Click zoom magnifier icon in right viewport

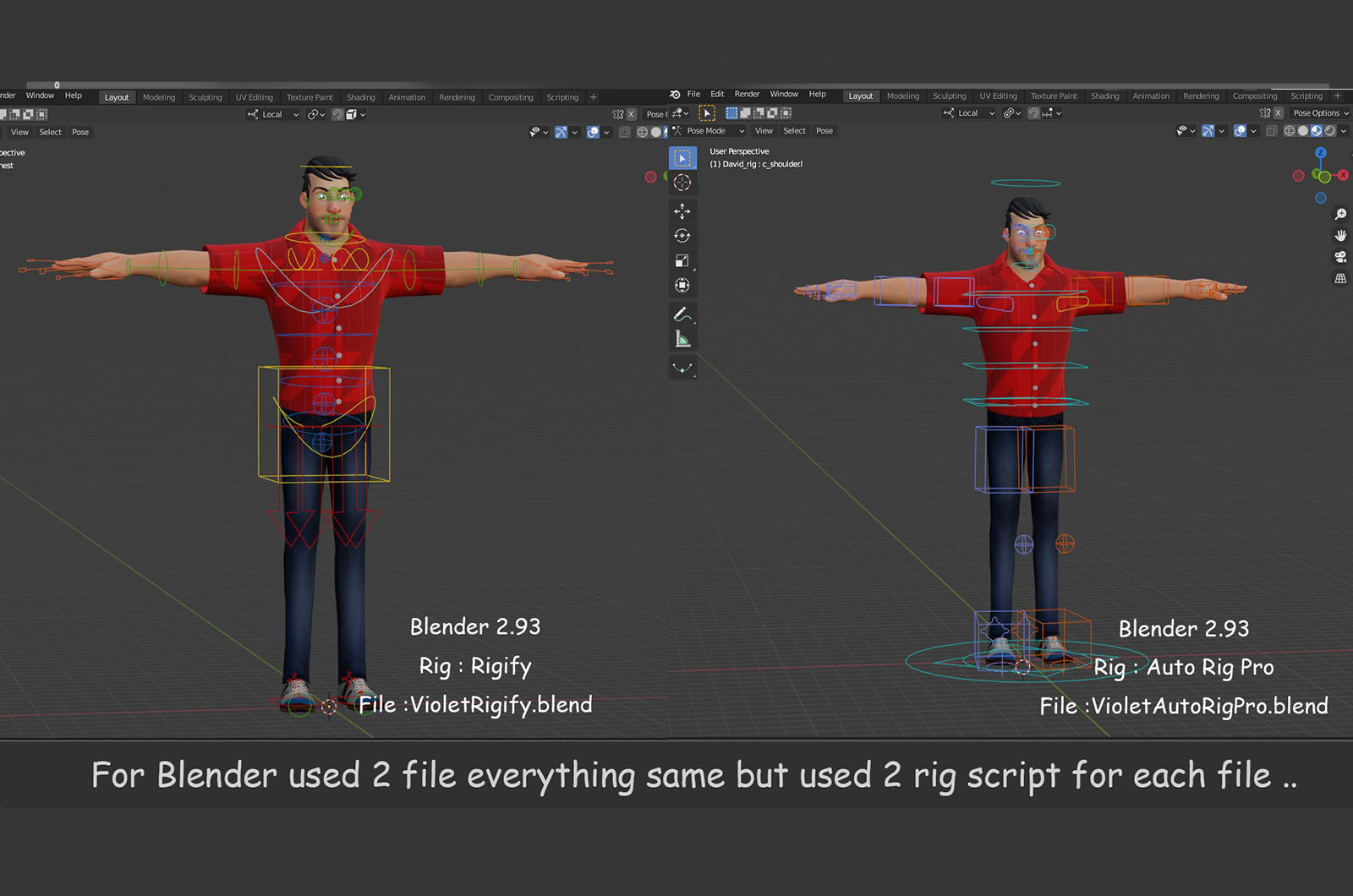coord(1340,215)
